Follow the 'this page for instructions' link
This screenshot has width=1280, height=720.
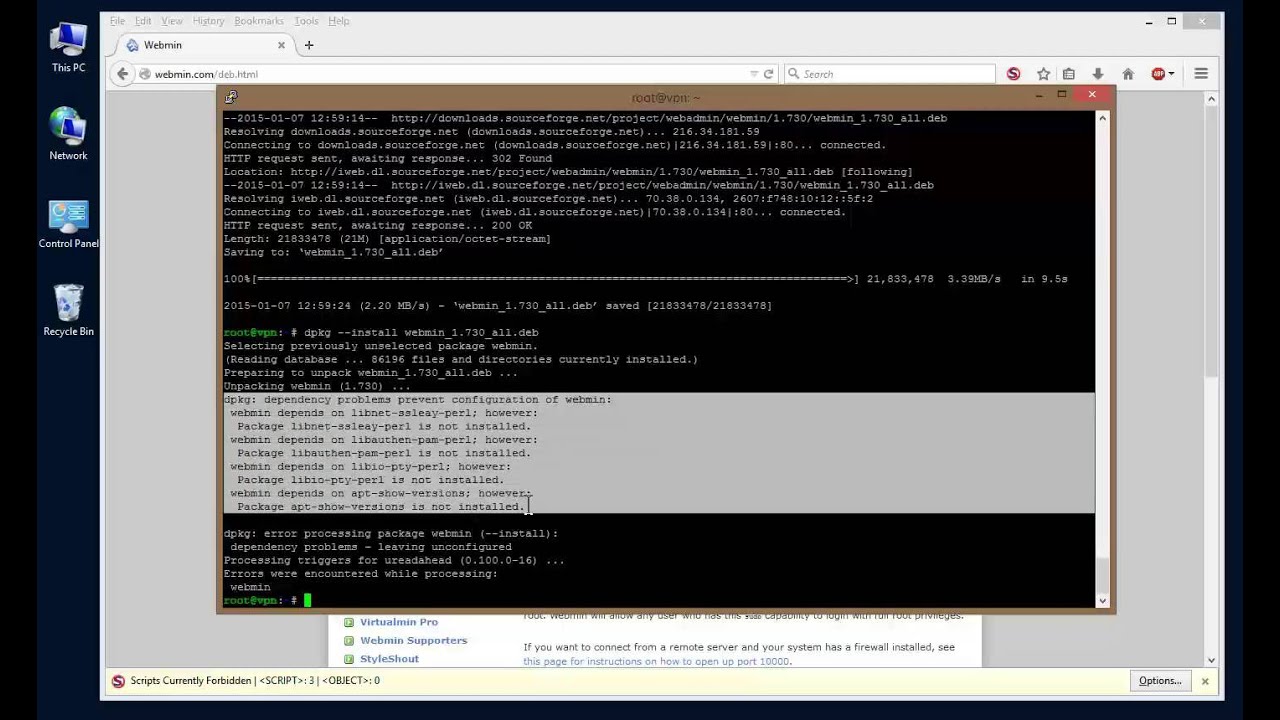click(656, 661)
